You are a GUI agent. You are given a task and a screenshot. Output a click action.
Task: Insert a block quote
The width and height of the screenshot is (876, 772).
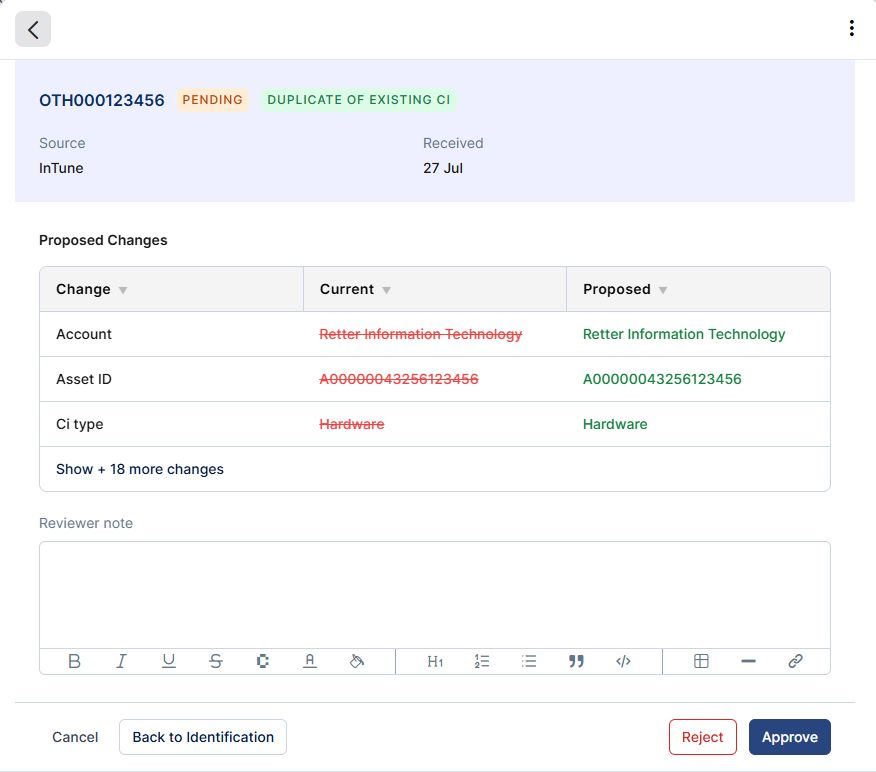pyautogui.click(x=576, y=661)
